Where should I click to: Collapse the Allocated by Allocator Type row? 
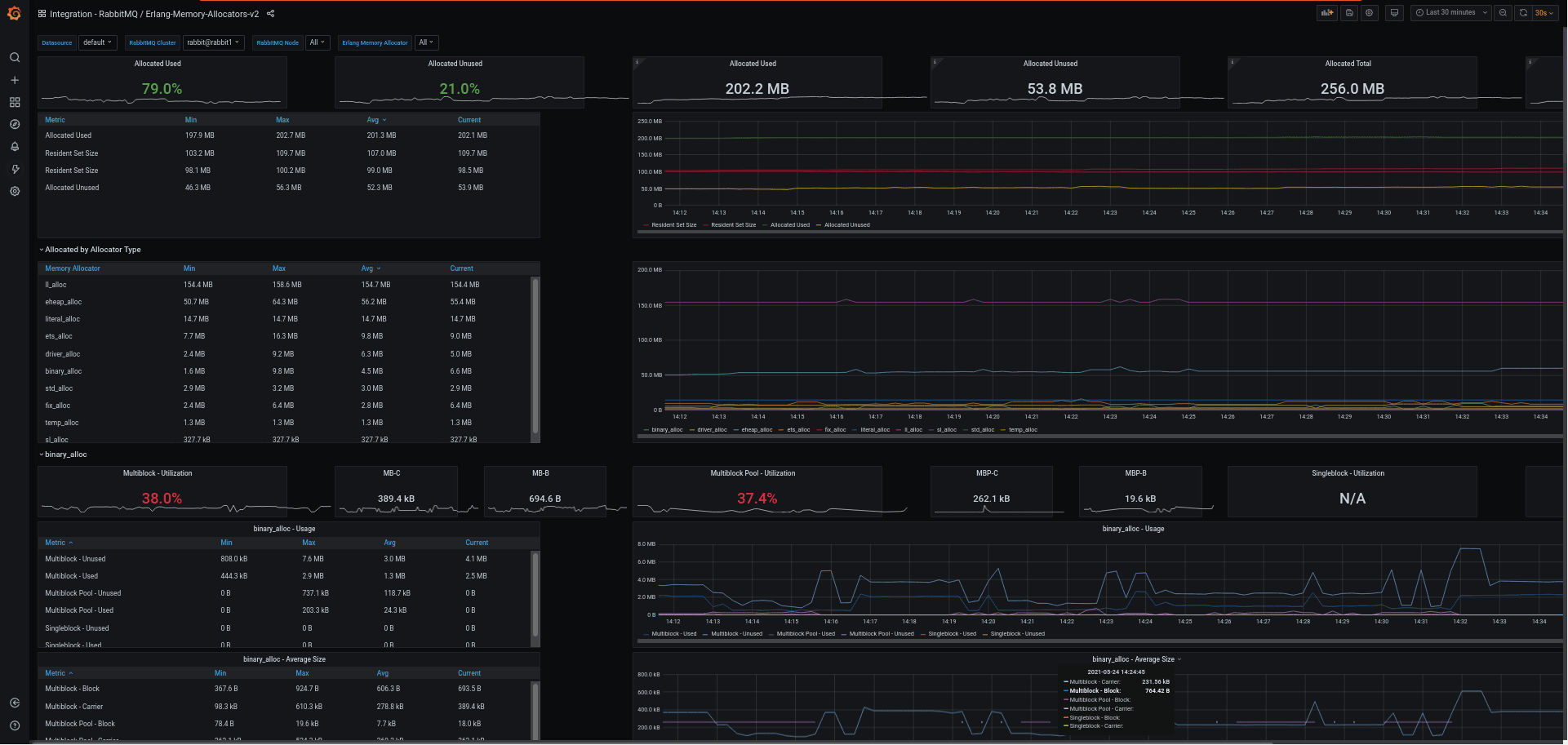click(92, 250)
